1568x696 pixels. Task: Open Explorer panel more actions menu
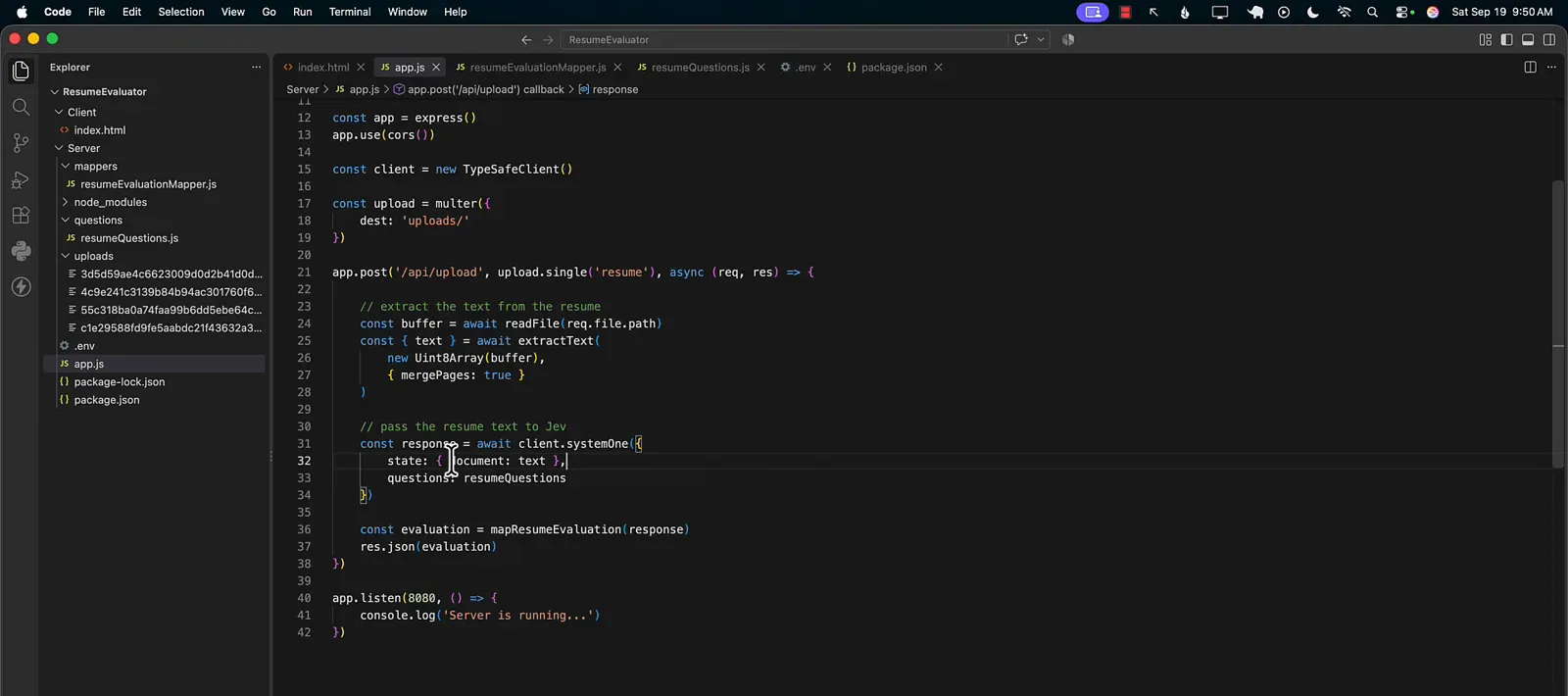click(x=257, y=68)
